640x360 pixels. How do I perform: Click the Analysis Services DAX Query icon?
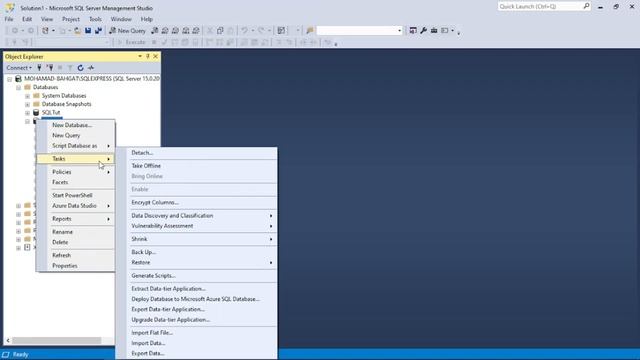196,31
